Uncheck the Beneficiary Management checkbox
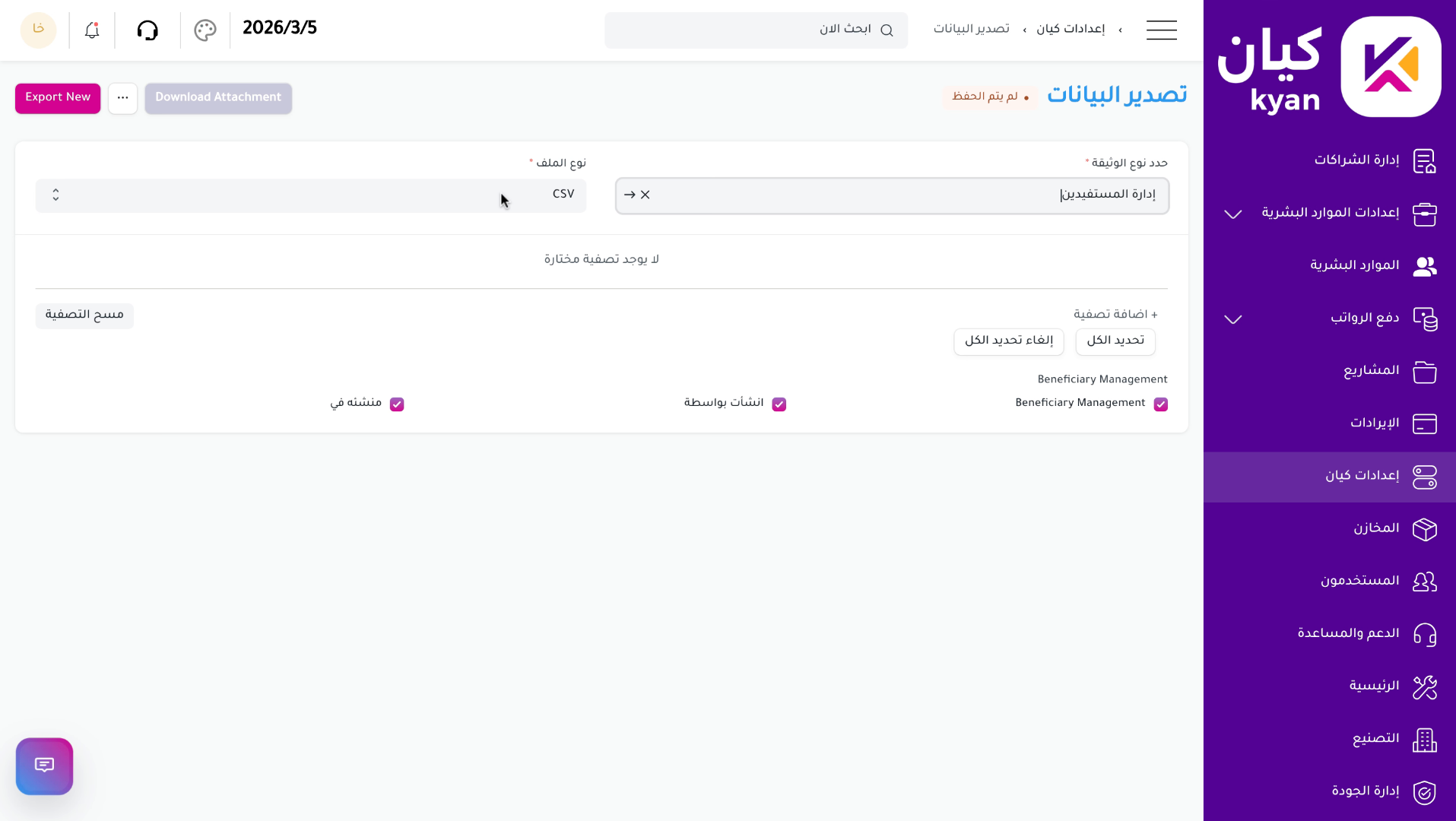 pyautogui.click(x=1159, y=404)
